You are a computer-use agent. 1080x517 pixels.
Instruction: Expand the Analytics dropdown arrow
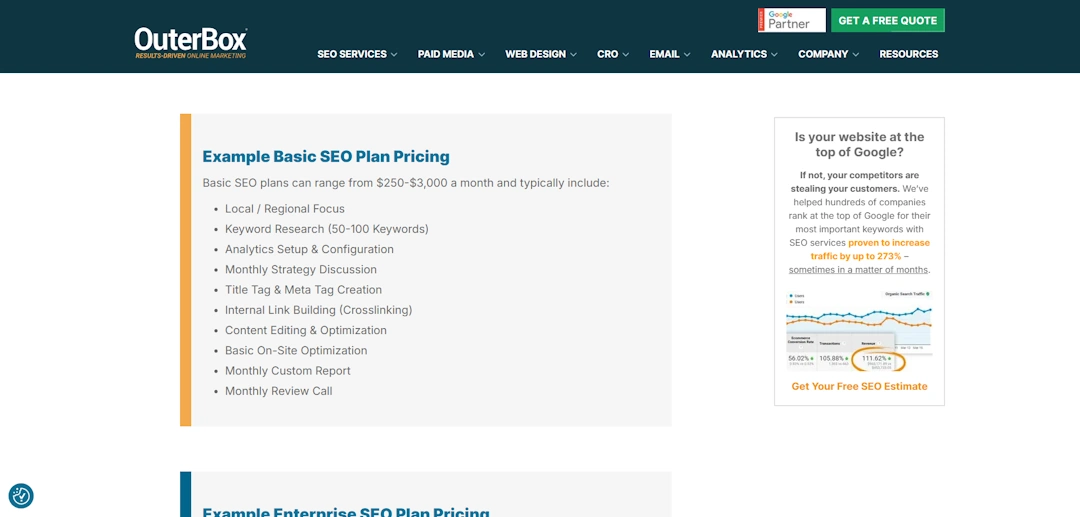pyautogui.click(x=774, y=54)
